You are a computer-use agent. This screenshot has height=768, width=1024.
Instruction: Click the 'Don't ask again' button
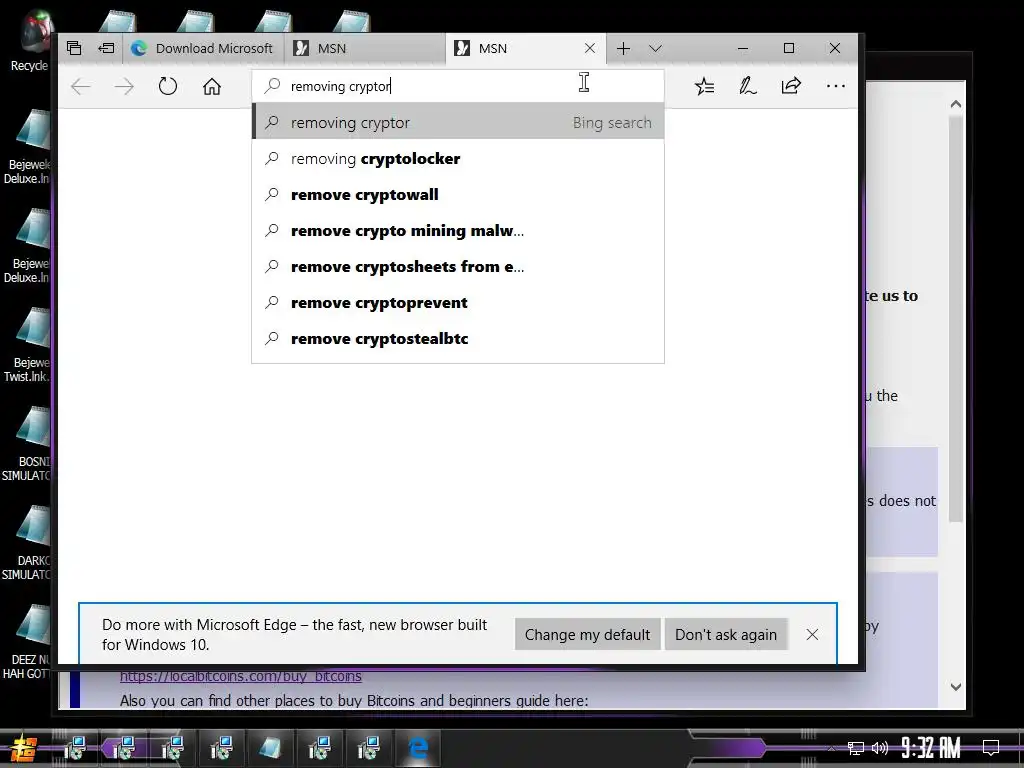[x=726, y=634]
